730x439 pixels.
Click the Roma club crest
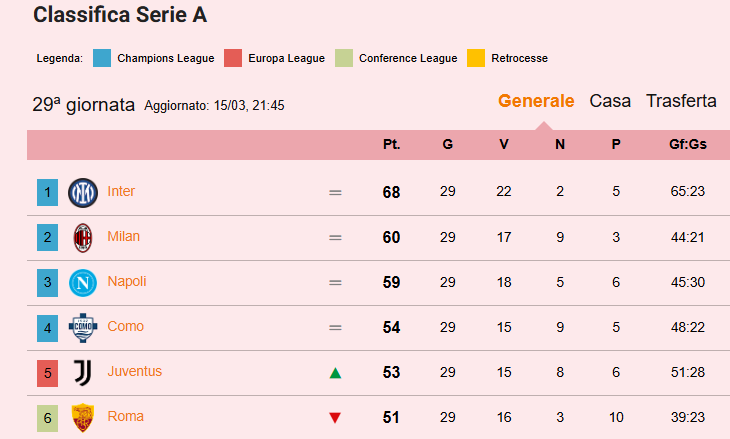82,417
